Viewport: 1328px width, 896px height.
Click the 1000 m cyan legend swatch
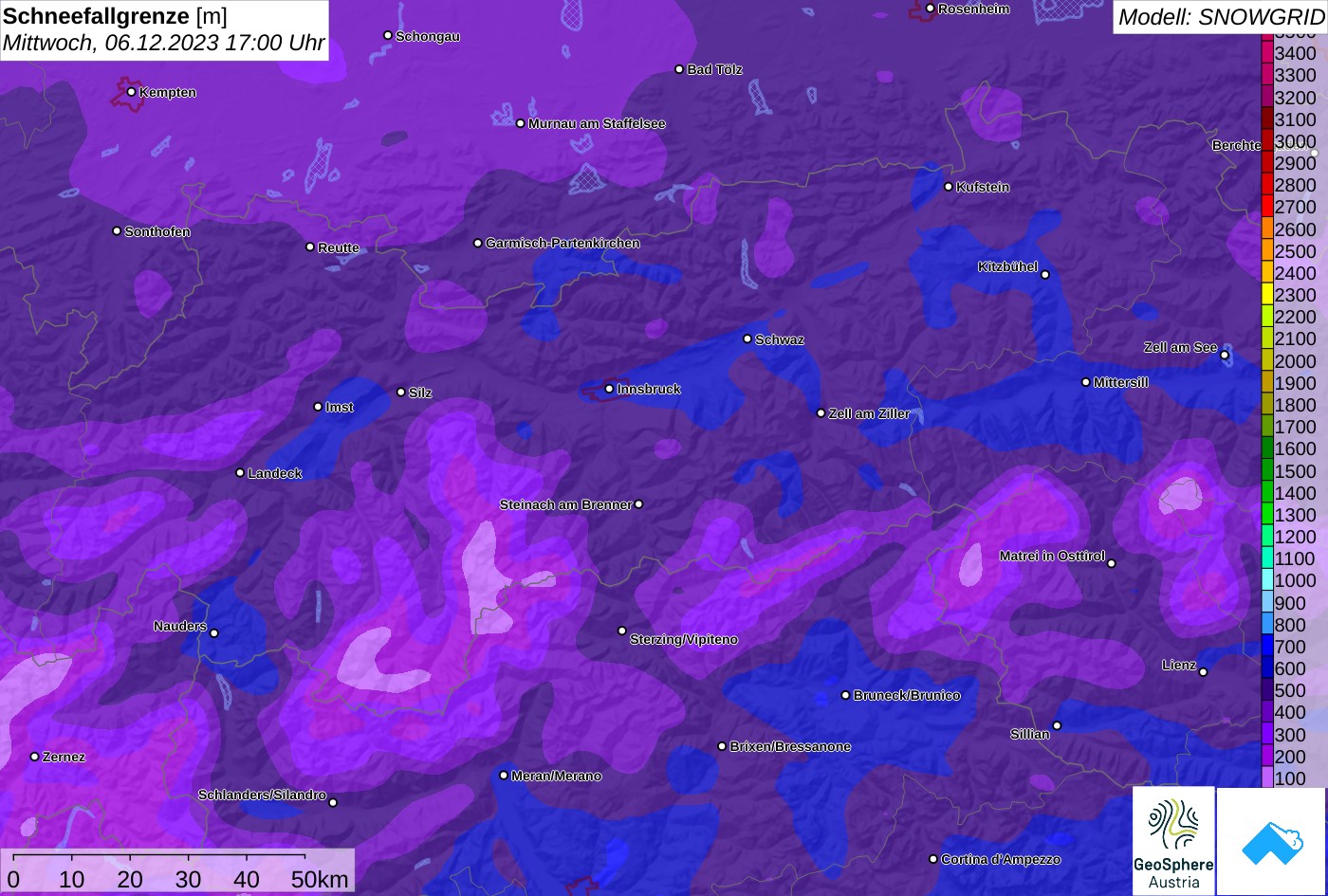1267,580
